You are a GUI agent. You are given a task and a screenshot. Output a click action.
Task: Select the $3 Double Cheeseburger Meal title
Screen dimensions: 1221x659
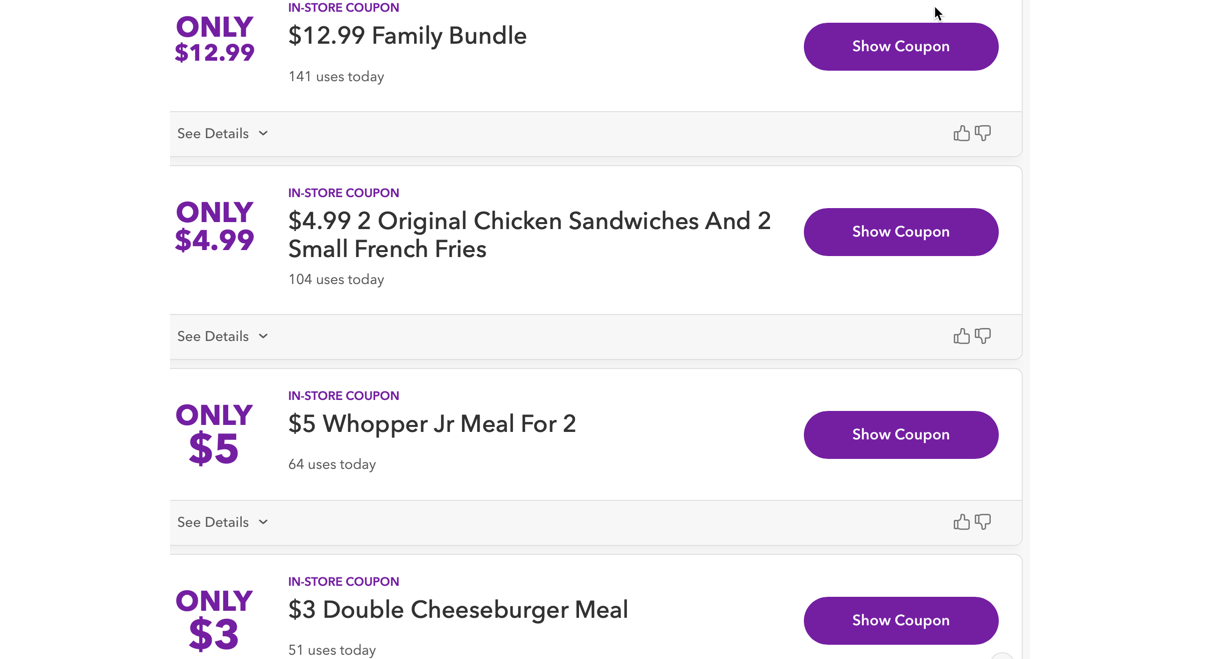coord(458,610)
